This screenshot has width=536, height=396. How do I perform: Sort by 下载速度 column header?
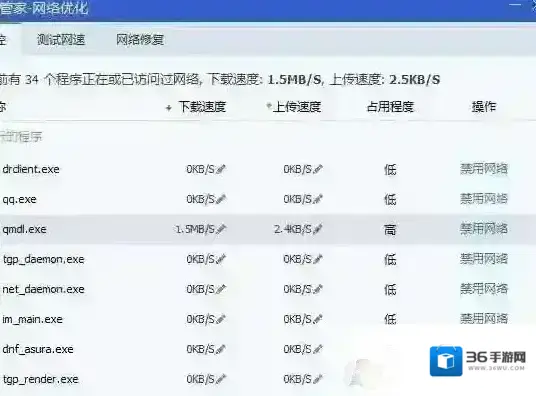coord(202,107)
